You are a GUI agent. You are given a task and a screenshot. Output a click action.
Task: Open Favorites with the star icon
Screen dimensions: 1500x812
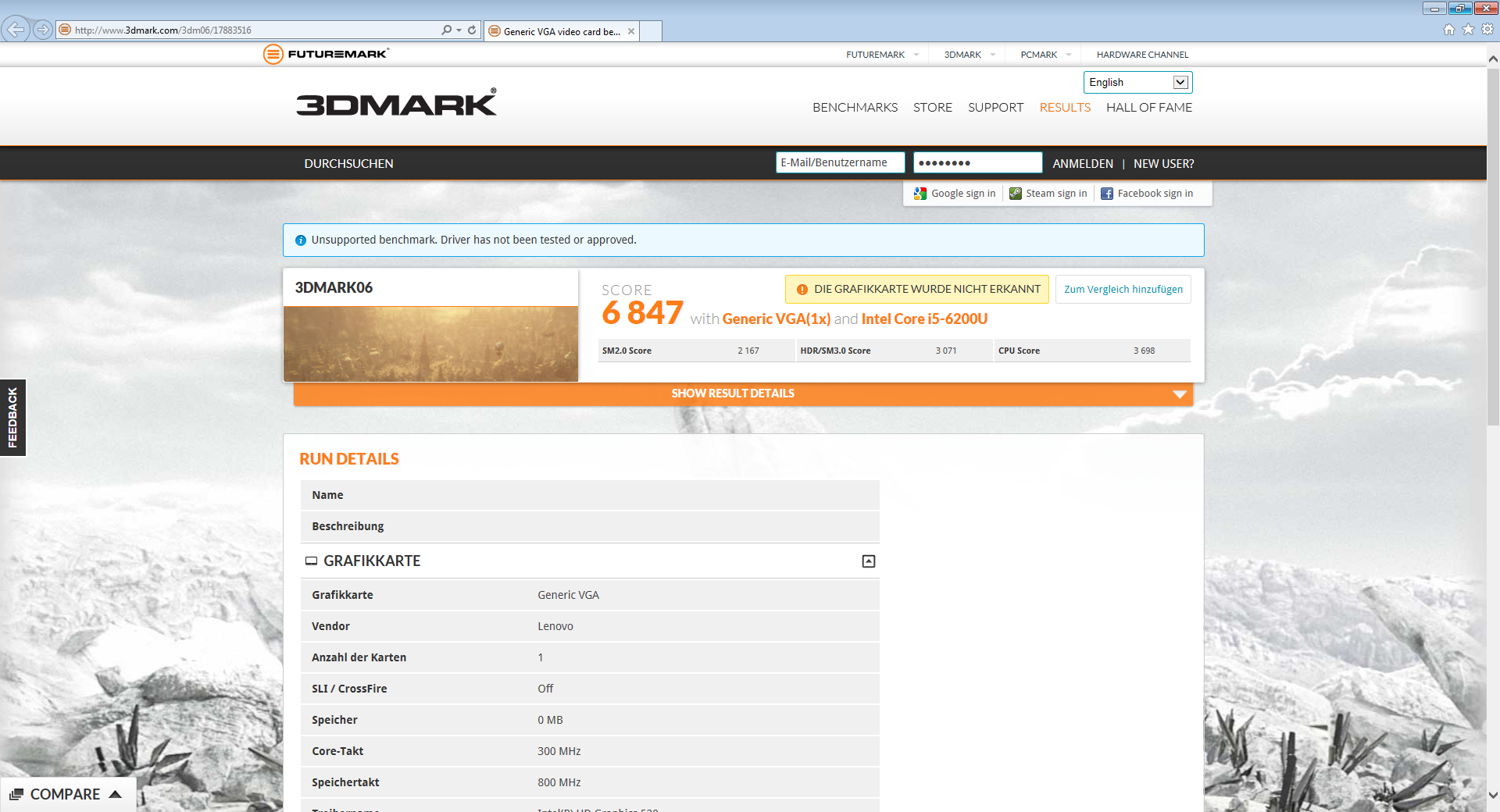pyautogui.click(x=1469, y=30)
